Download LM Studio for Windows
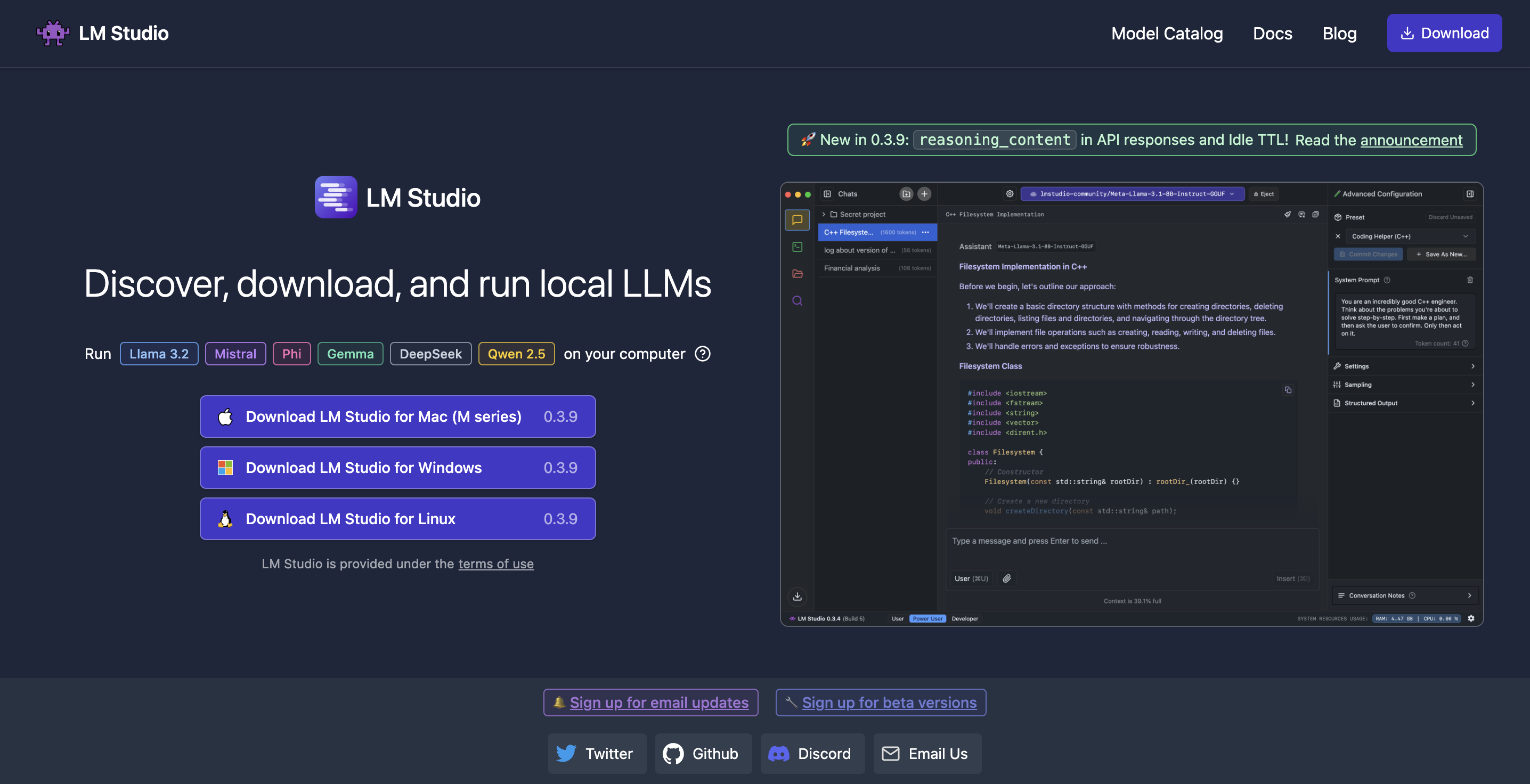 pyautogui.click(x=397, y=468)
